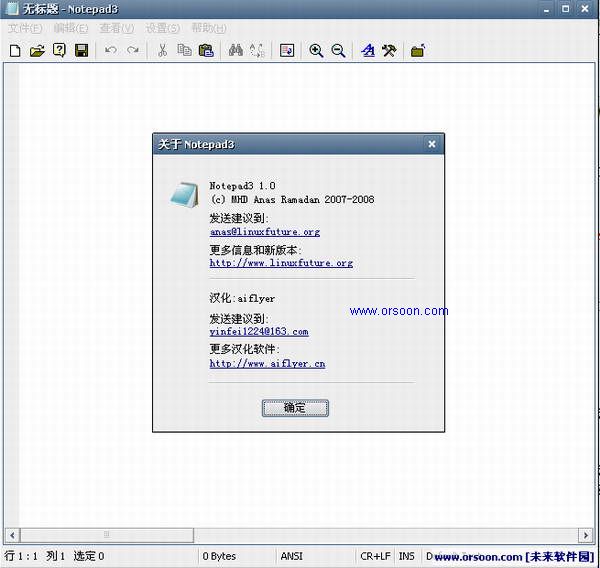Click the Customize Schemes hammer icon
600x568 pixels.
[389, 51]
